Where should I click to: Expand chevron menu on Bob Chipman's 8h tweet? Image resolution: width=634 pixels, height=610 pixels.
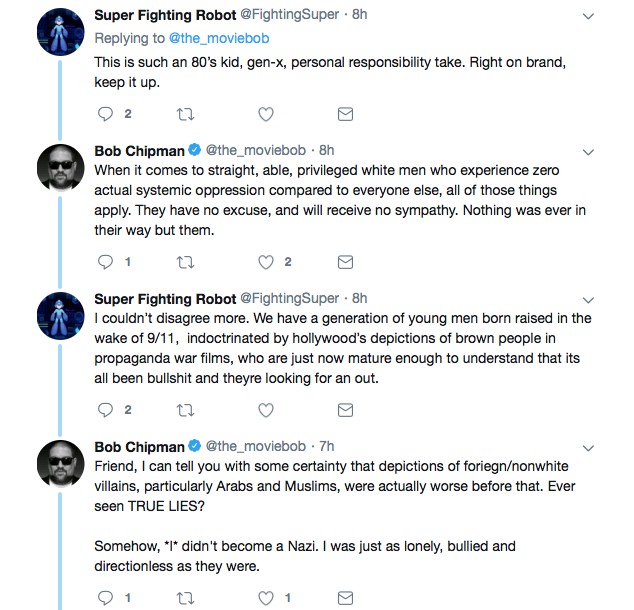point(588,152)
